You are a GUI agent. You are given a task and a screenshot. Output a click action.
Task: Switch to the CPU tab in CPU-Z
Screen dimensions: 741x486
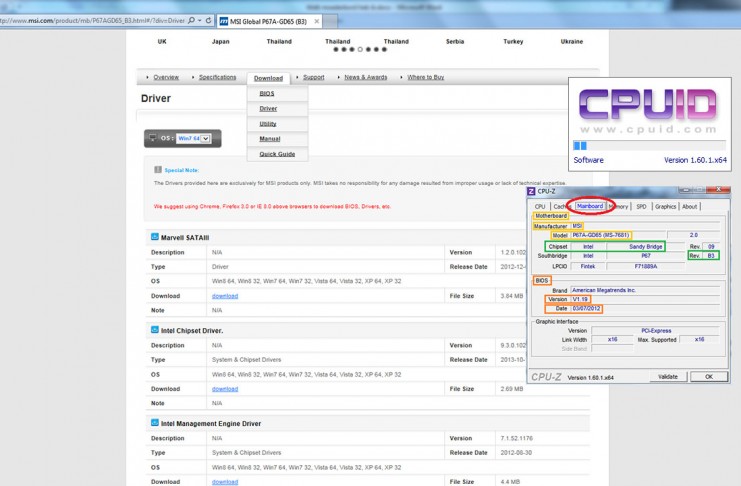540,207
